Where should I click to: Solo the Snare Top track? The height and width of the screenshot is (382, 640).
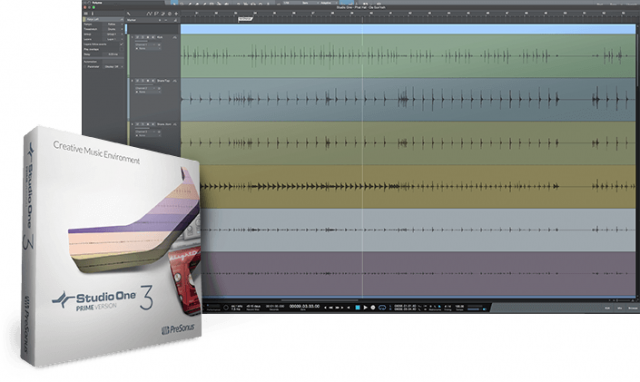click(x=143, y=81)
